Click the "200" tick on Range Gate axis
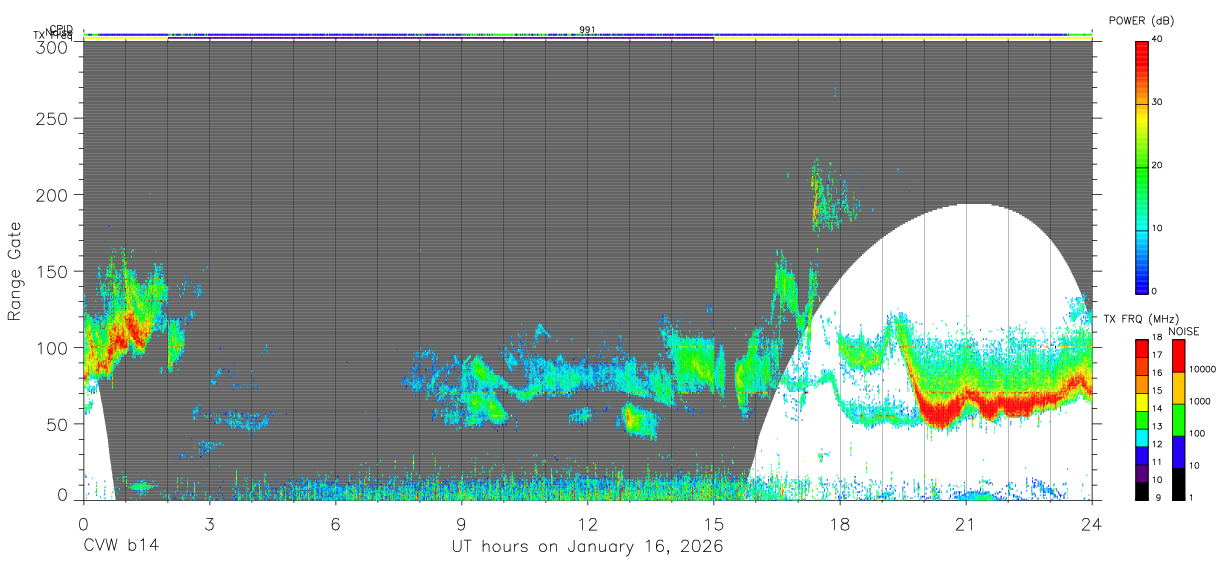This screenshot has height=567, width=1228. (52, 194)
